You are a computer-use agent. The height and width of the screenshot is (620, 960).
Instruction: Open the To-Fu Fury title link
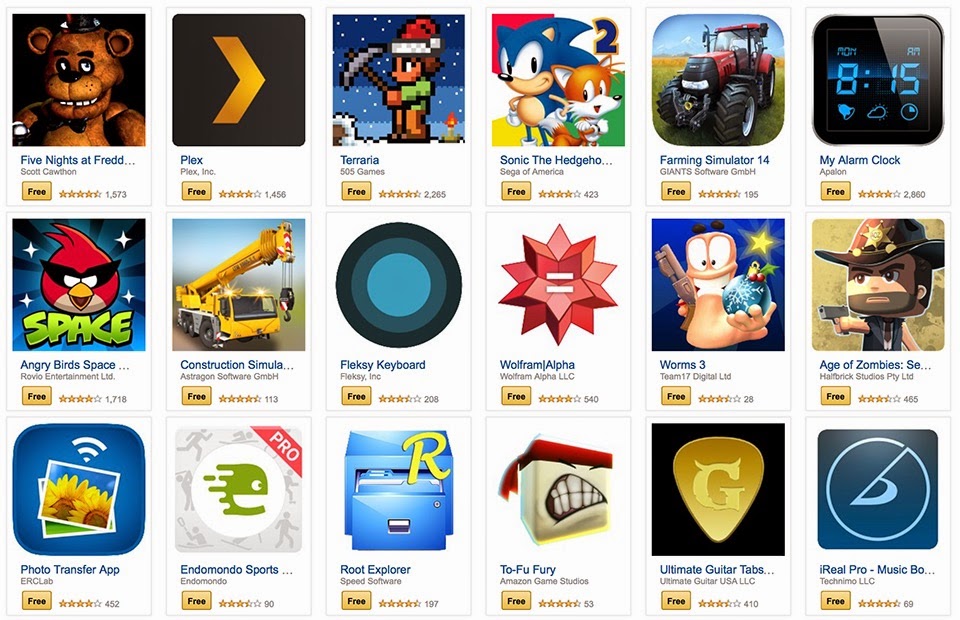(x=528, y=569)
